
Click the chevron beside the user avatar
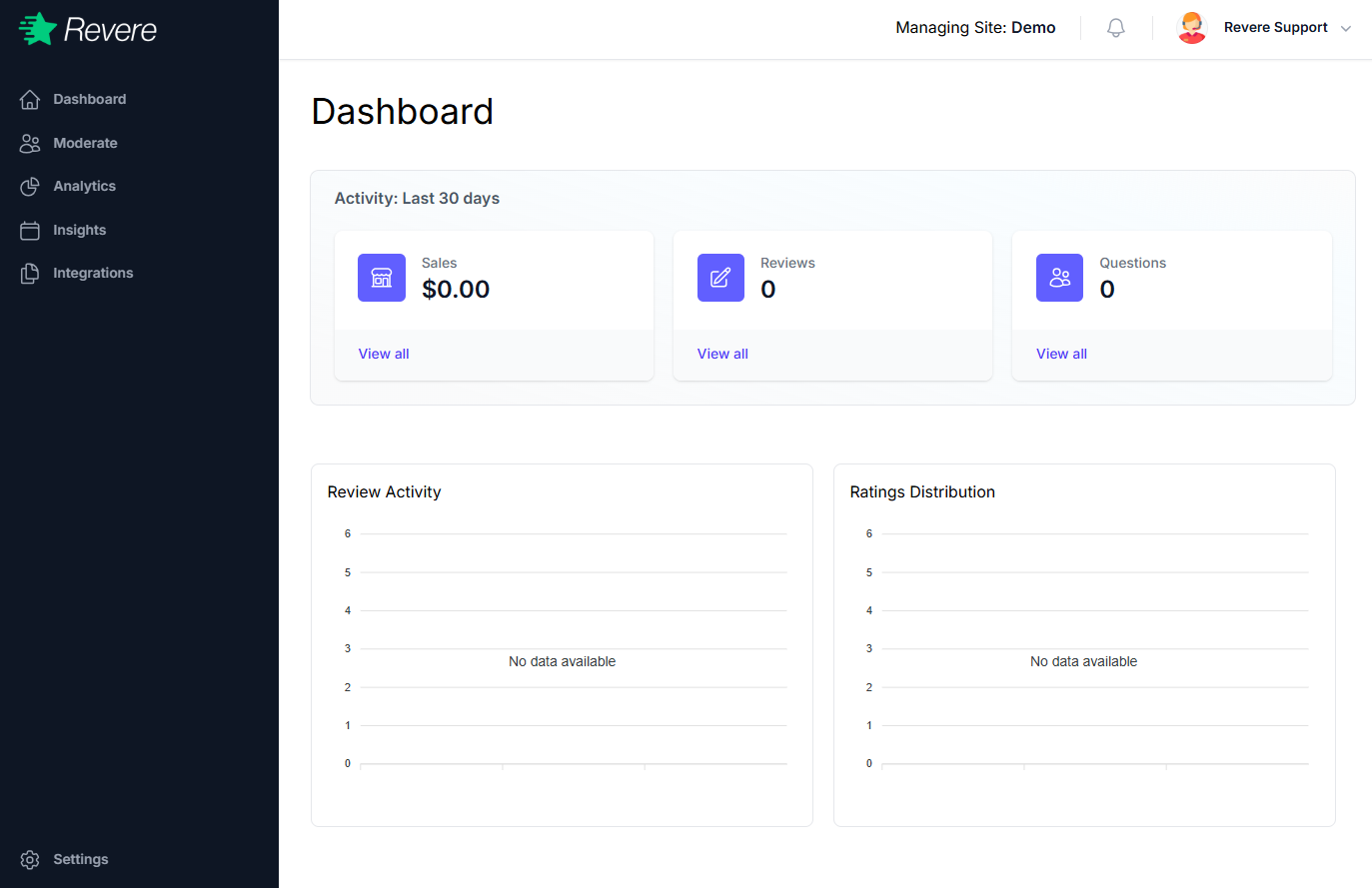pyautogui.click(x=1347, y=28)
